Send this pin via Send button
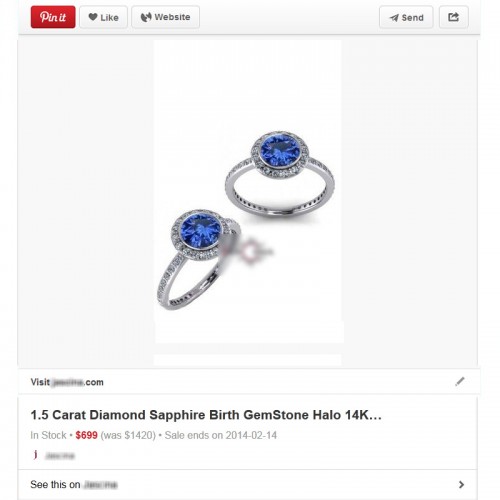 pyautogui.click(x=406, y=17)
